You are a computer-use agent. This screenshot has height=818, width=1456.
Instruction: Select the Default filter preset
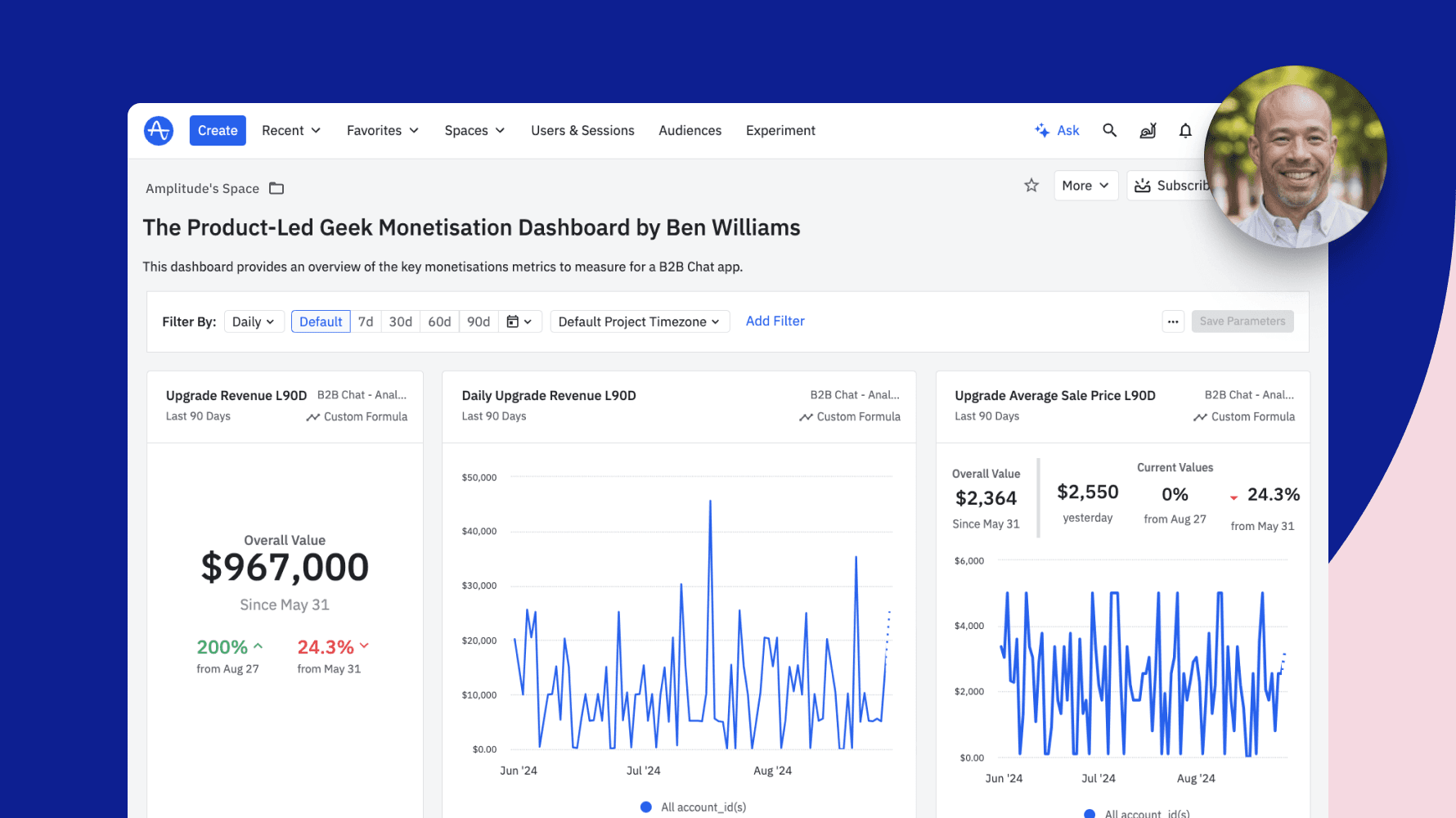pyautogui.click(x=321, y=321)
